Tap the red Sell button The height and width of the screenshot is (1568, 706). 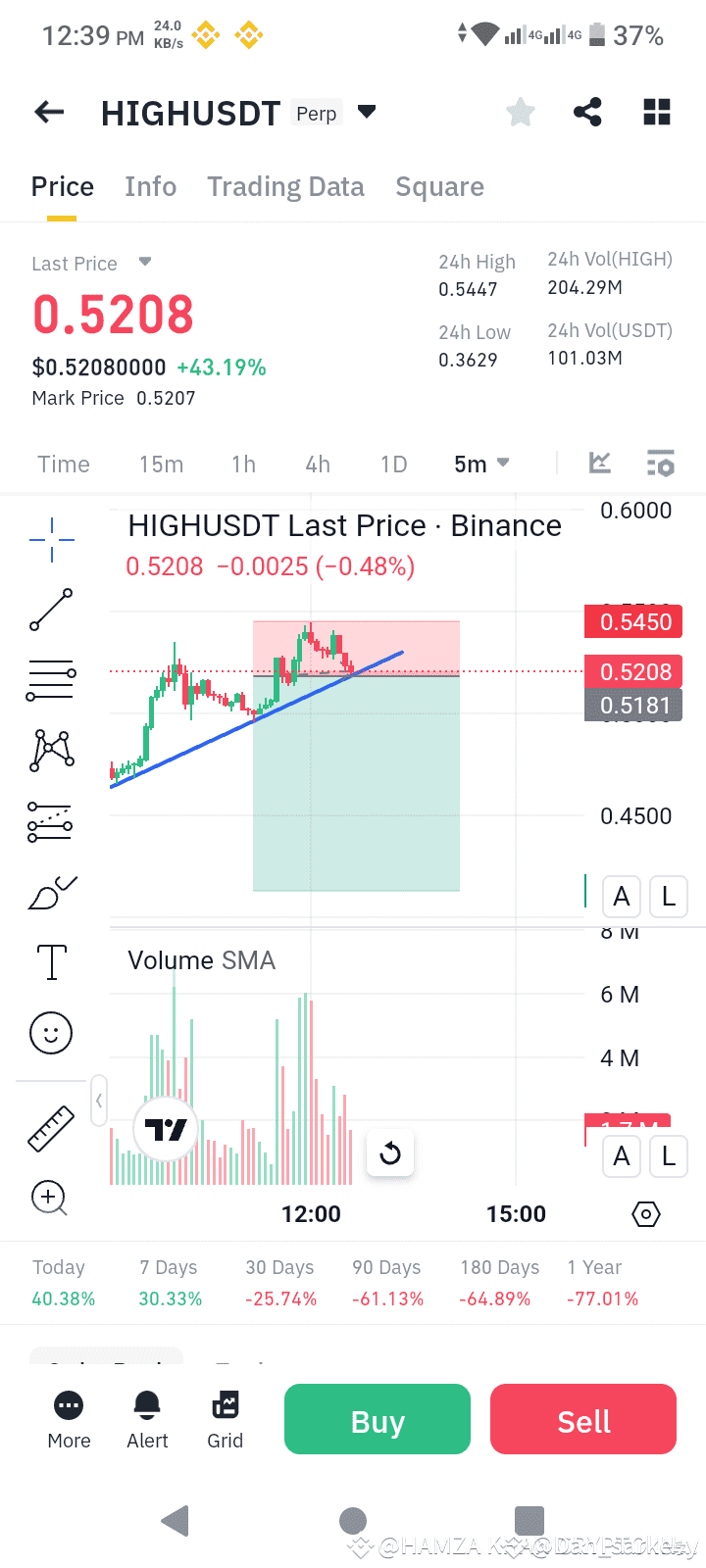[583, 1419]
